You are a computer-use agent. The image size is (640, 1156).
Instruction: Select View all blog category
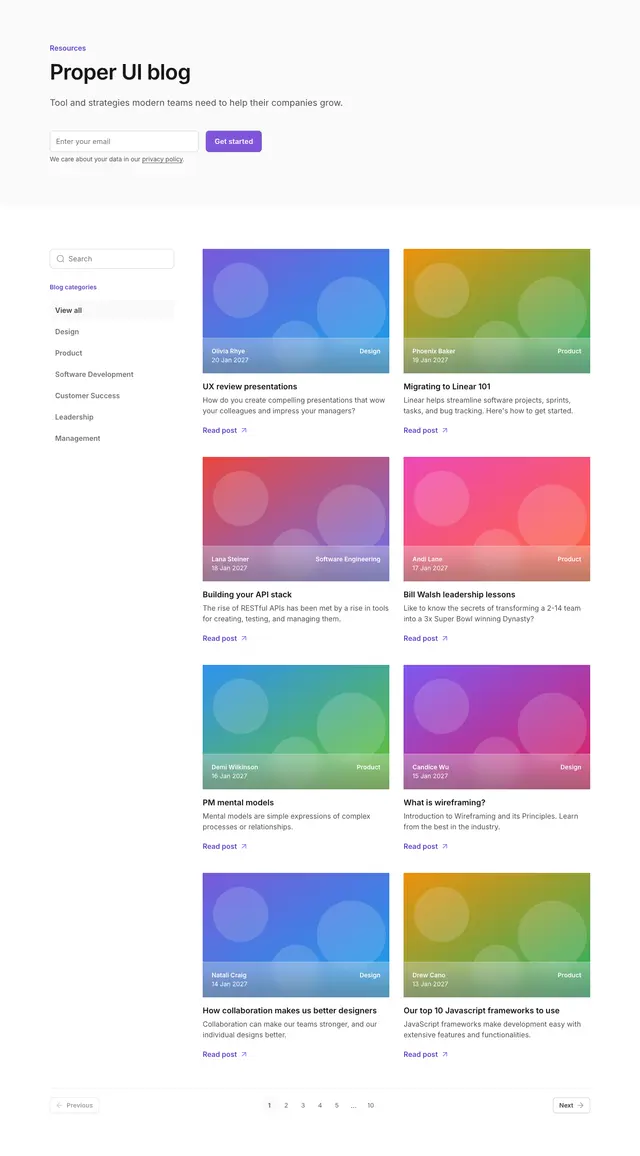pos(112,310)
